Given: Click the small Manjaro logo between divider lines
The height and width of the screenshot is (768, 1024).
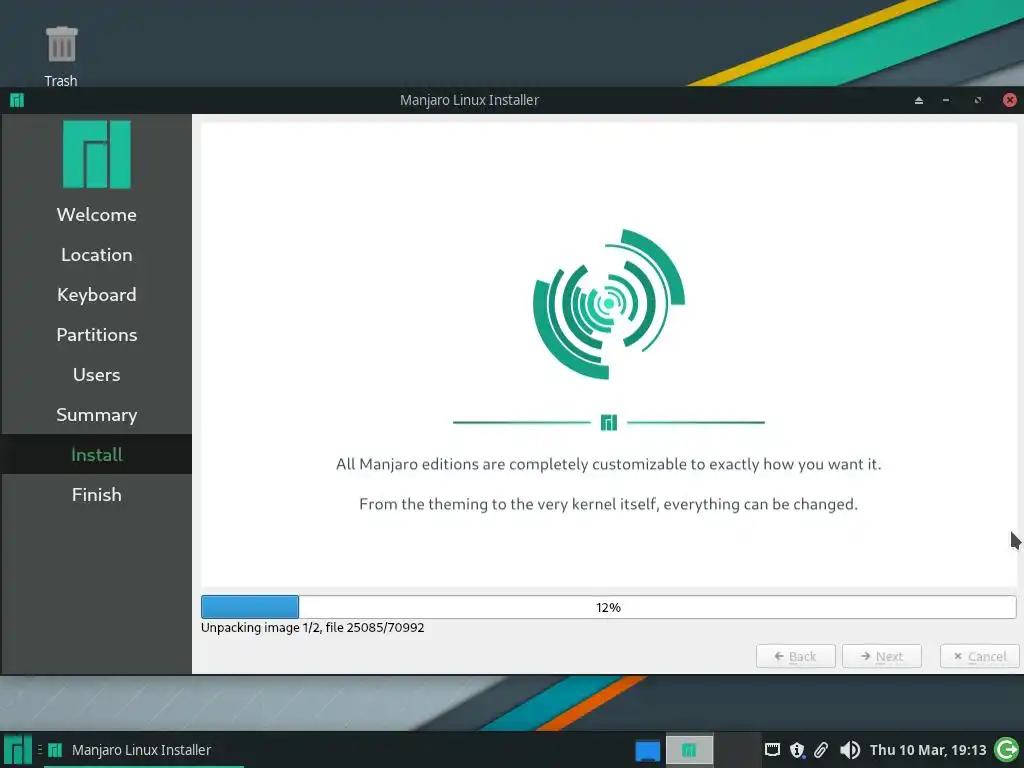Looking at the screenshot, I should click(609, 423).
